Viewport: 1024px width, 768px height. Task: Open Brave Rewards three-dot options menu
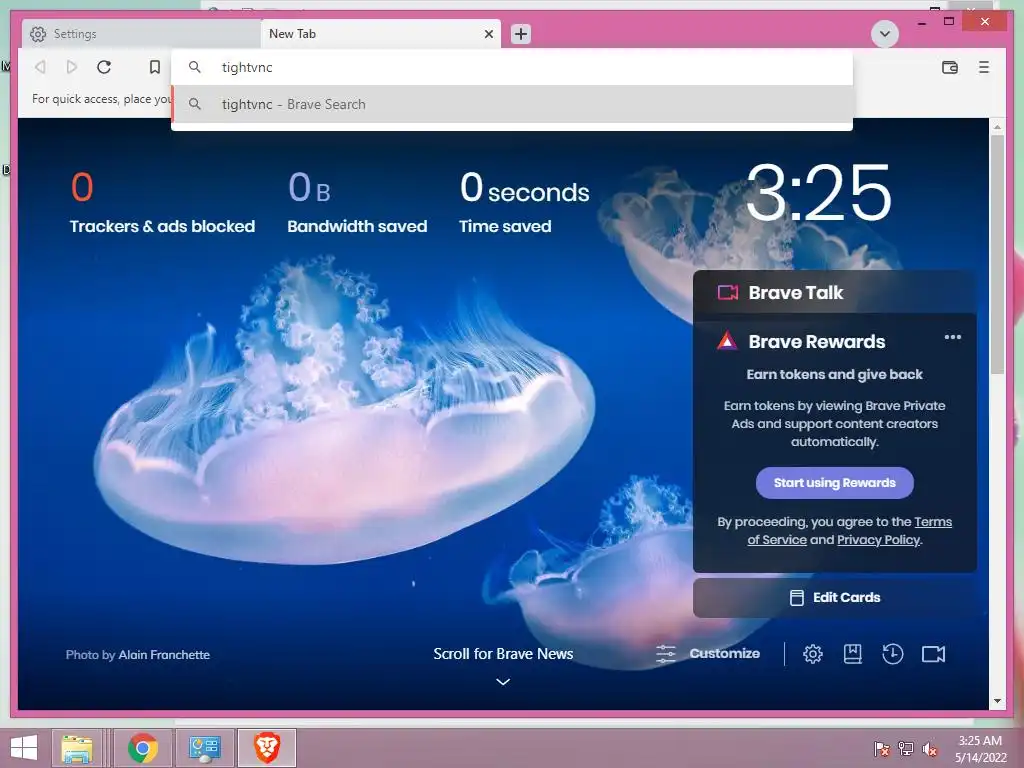[953, 337]
